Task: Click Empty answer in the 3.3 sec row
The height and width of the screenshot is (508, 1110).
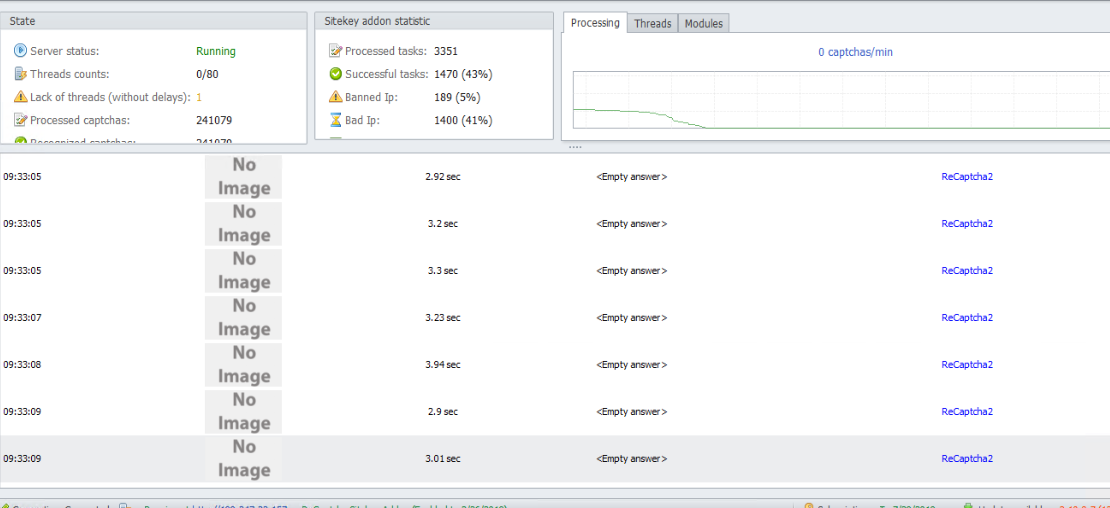Action: point(632,270)
